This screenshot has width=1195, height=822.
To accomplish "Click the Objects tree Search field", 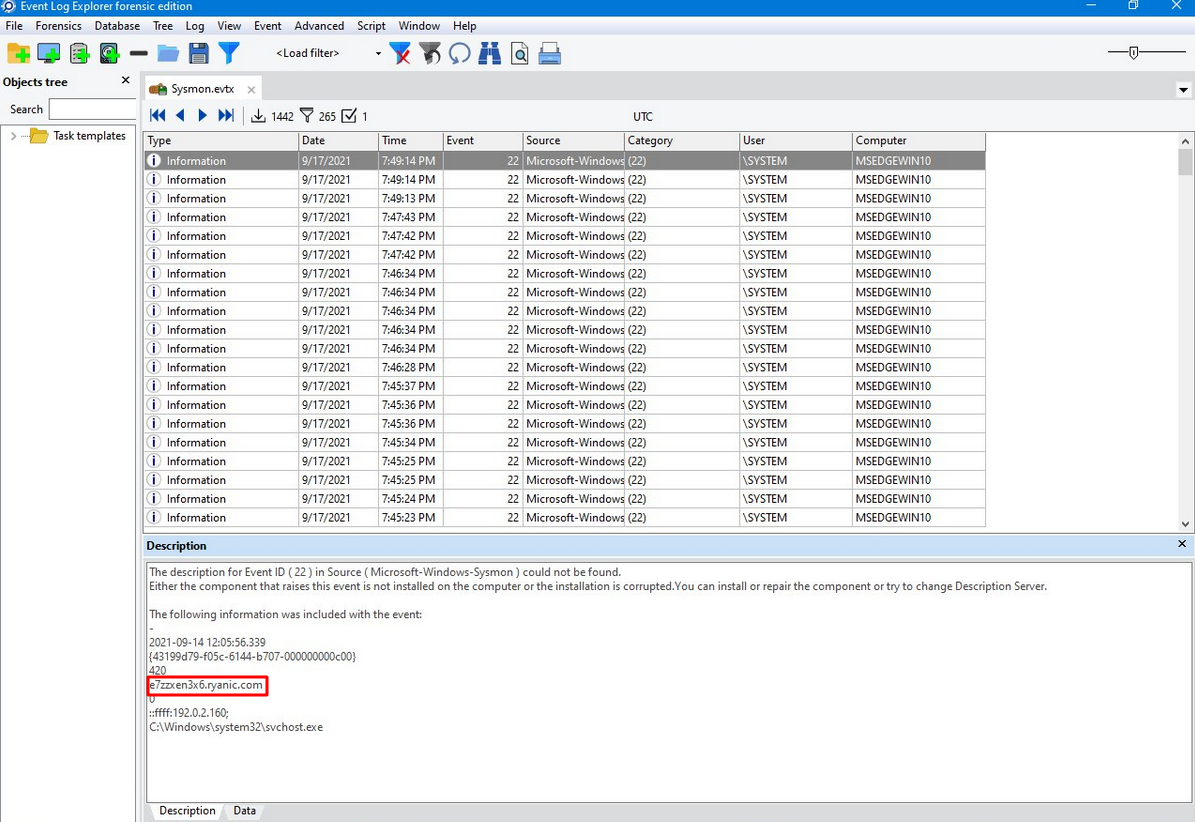I will click(92, 109).
